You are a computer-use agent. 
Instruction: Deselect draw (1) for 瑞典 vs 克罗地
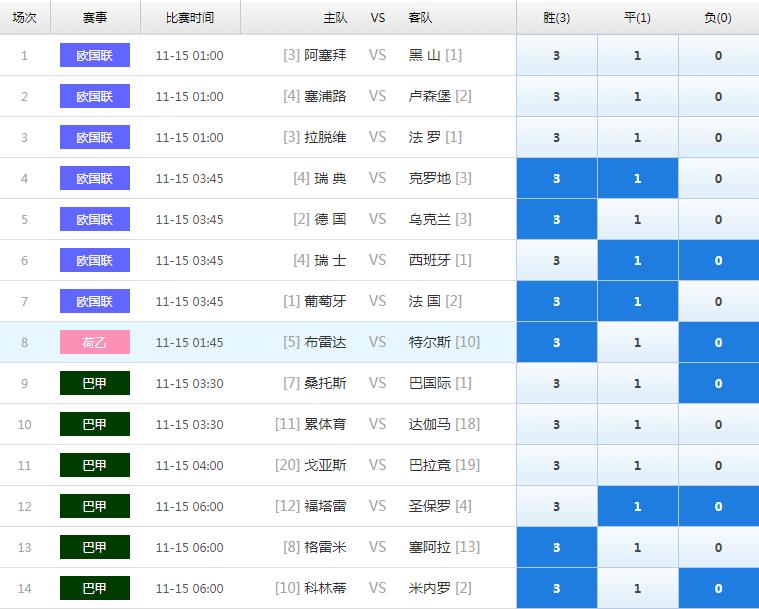[638, 178]
